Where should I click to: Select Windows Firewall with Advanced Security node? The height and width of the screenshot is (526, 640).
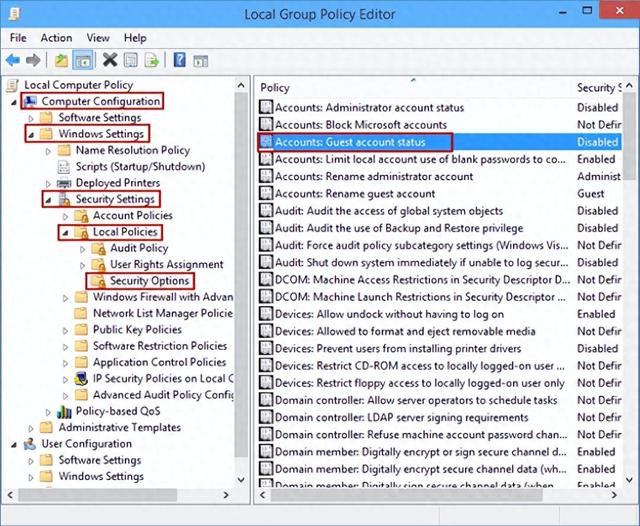click(163, 297)
